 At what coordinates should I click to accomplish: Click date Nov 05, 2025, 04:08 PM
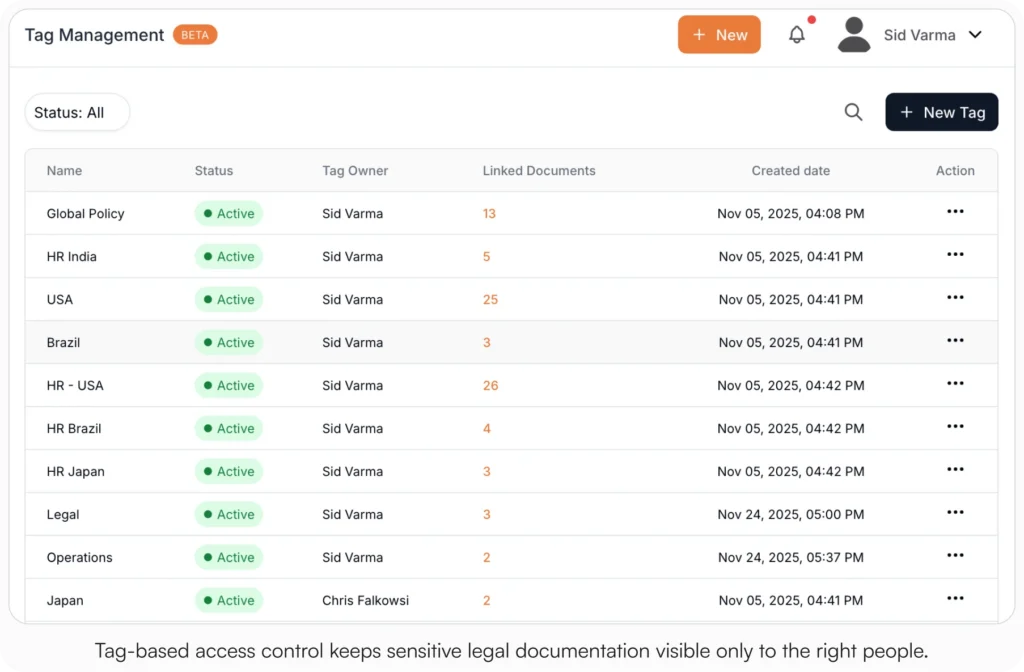pos(791,214)
